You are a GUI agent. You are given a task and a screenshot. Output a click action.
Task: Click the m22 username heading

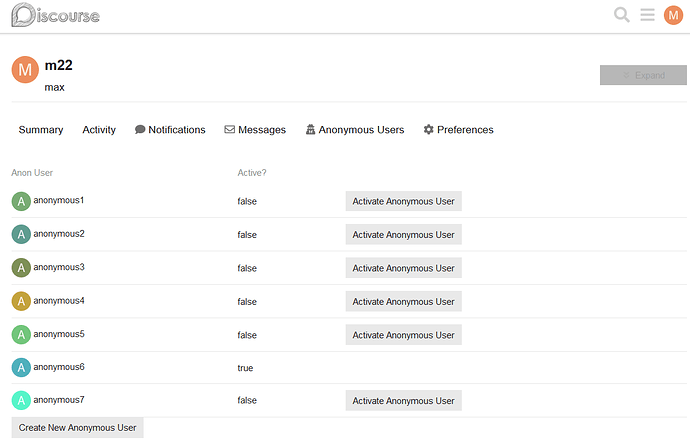coord(59,65)
